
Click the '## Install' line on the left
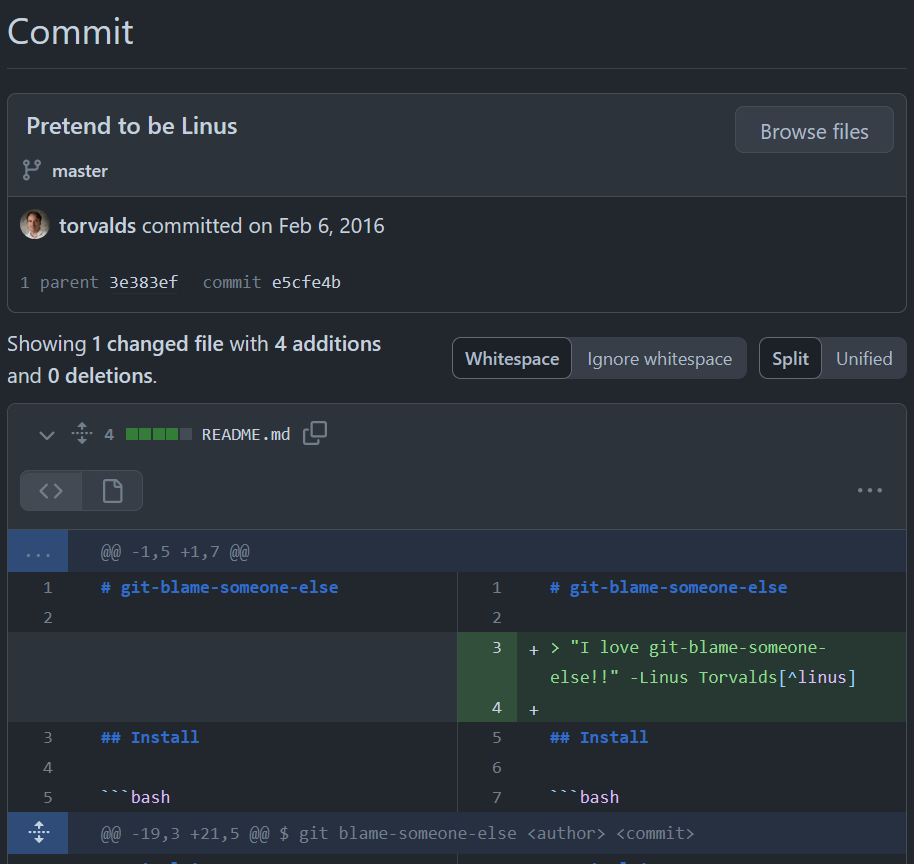click(x=150, y=737)
